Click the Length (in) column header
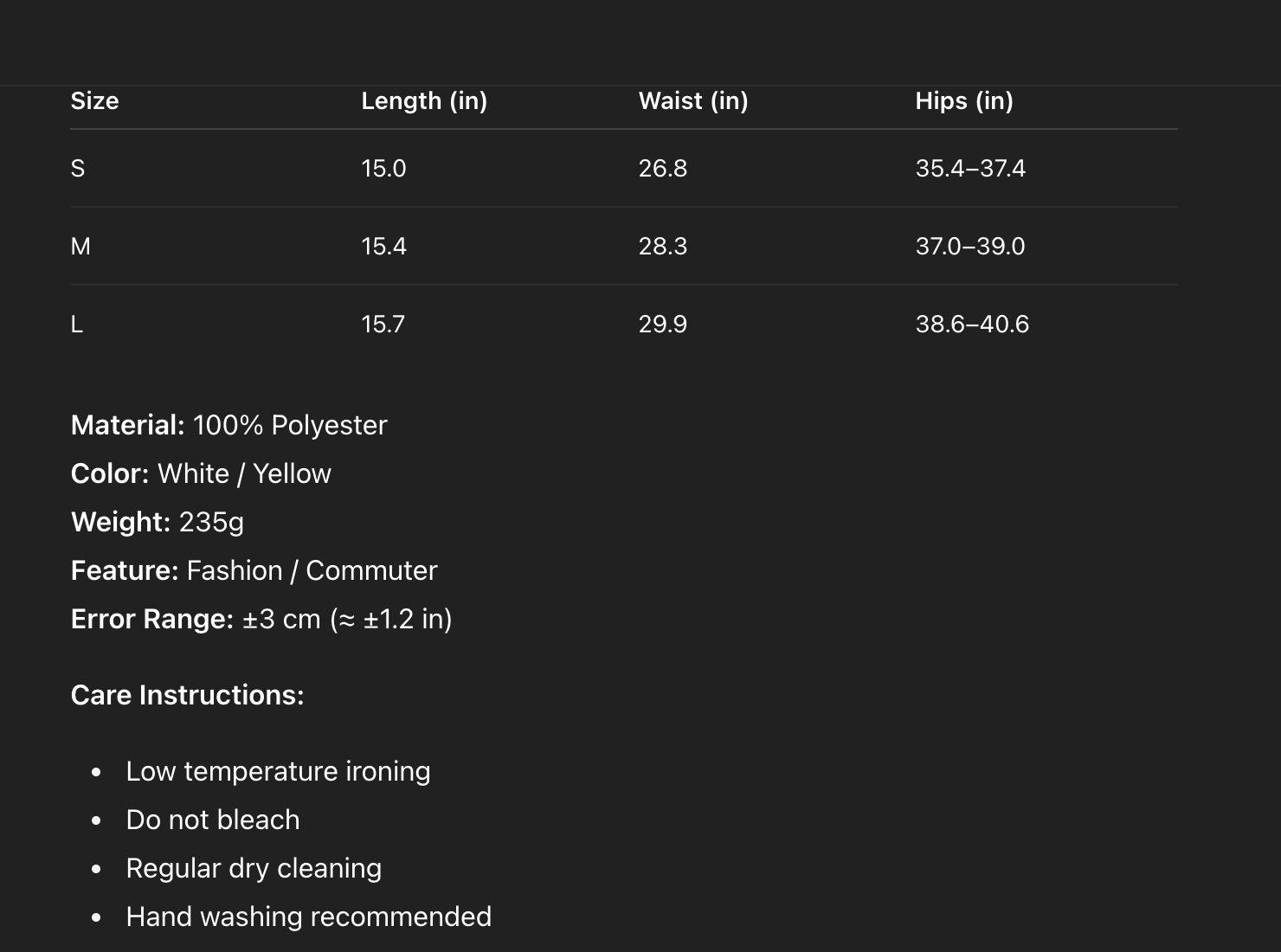 coord(424,101)
